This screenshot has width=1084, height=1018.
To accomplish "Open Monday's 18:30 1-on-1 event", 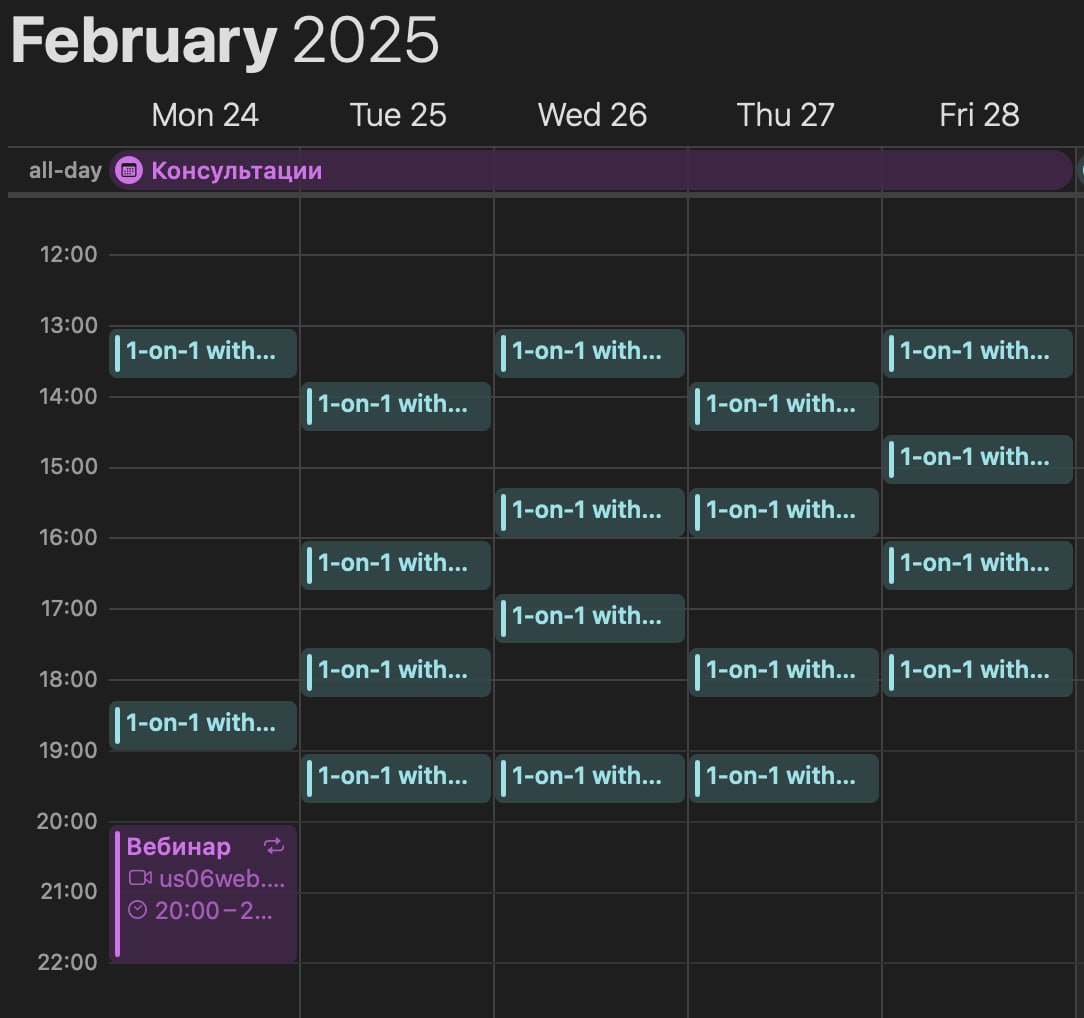I will 203,726.
